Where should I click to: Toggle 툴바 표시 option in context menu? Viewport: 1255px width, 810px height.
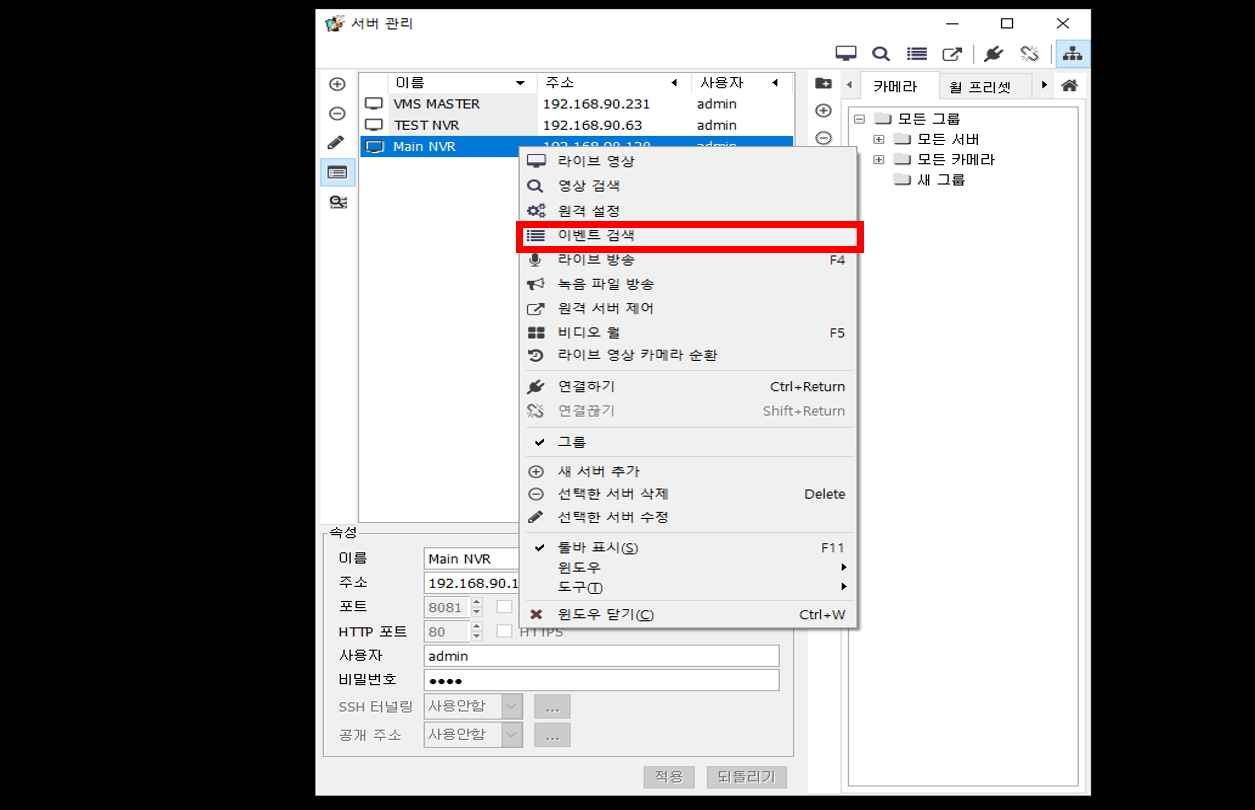(597, 548)
